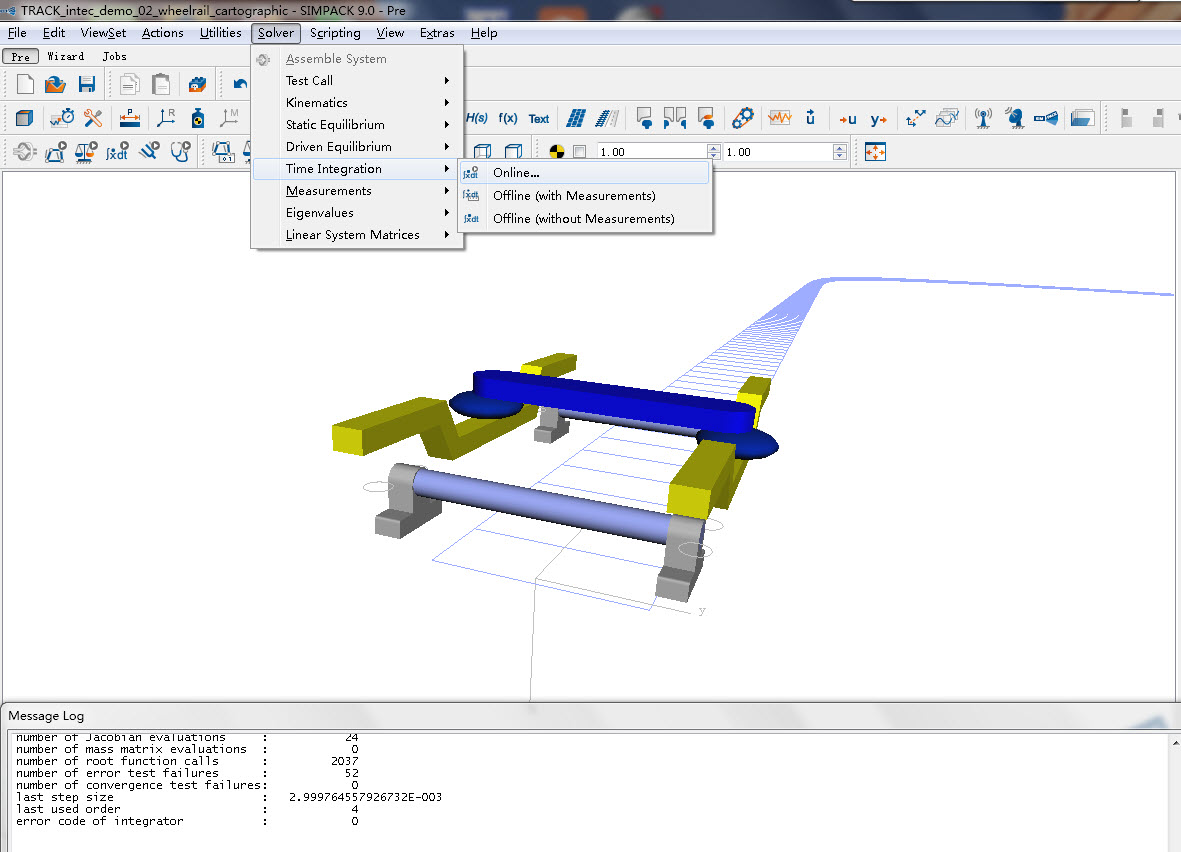
Task: Expand the Test Call submenu
Action: coord(357,81)
